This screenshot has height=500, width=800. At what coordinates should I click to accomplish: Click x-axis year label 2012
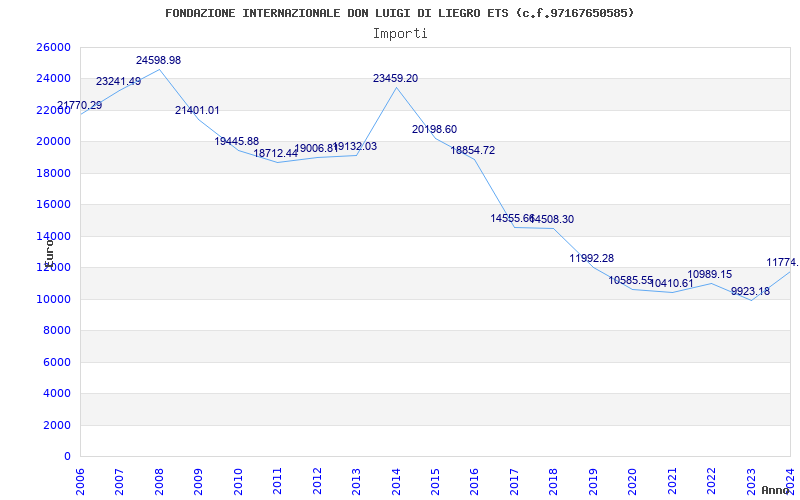point(317,482)
